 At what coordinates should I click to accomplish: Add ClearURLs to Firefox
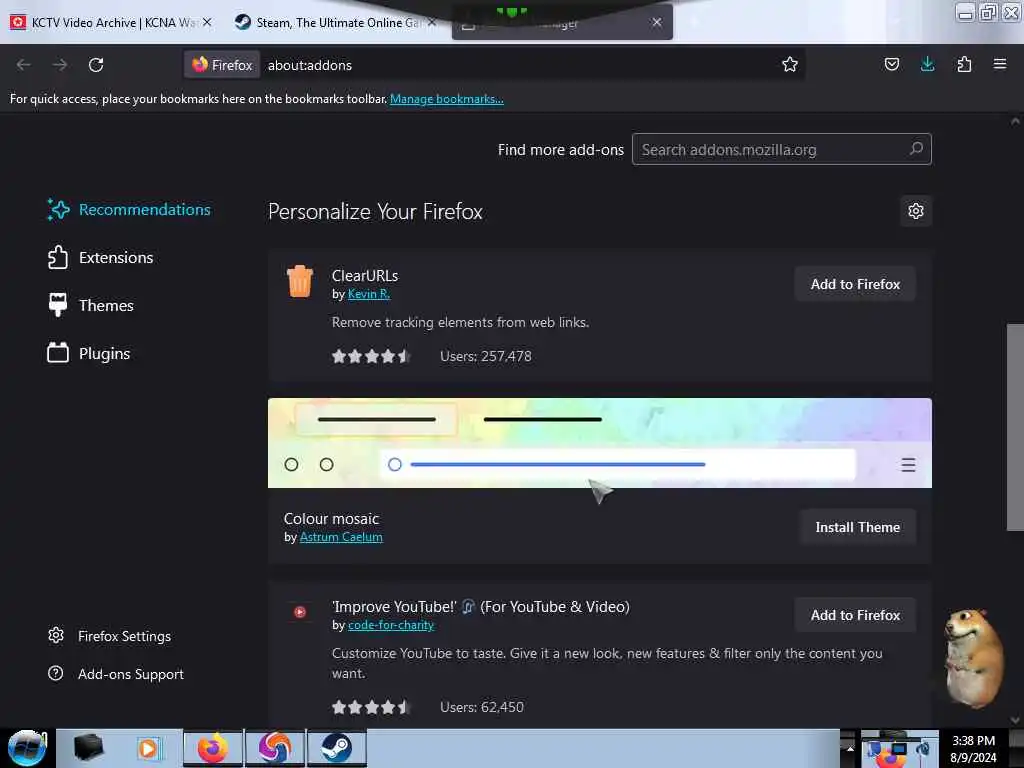tap(855, 284)
